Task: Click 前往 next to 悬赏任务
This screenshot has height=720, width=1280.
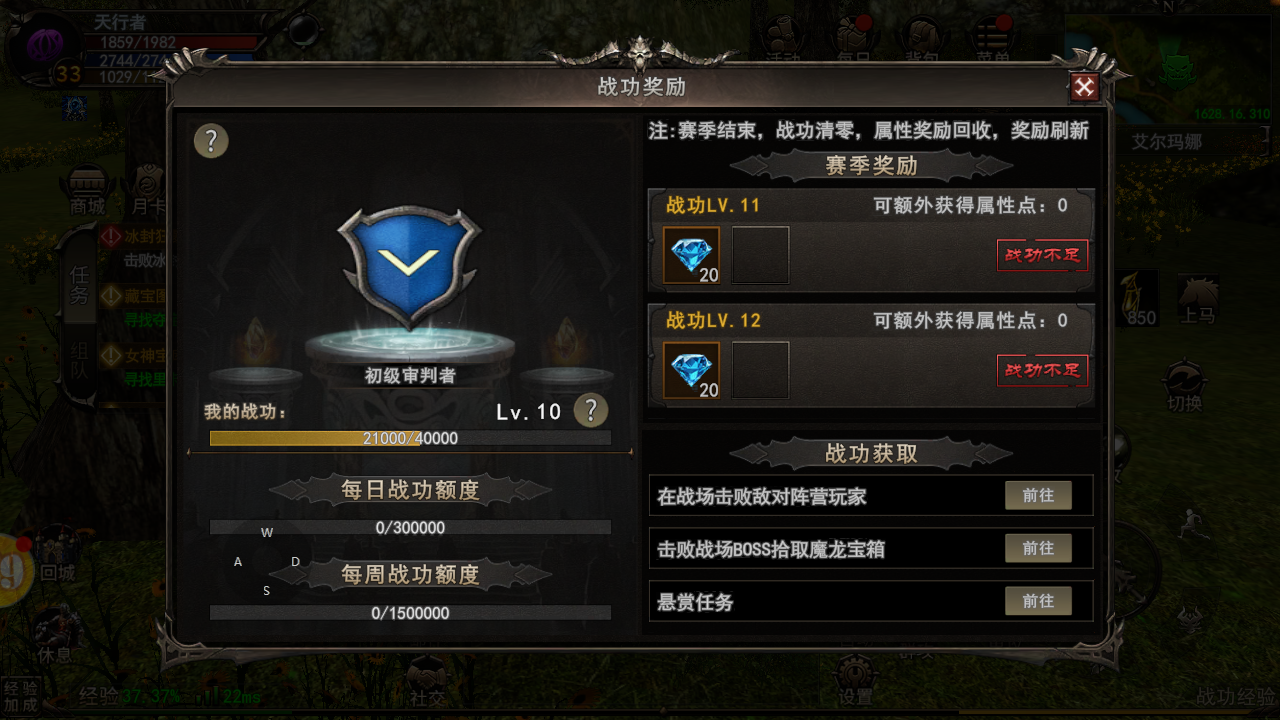Action: [1038, 601]
